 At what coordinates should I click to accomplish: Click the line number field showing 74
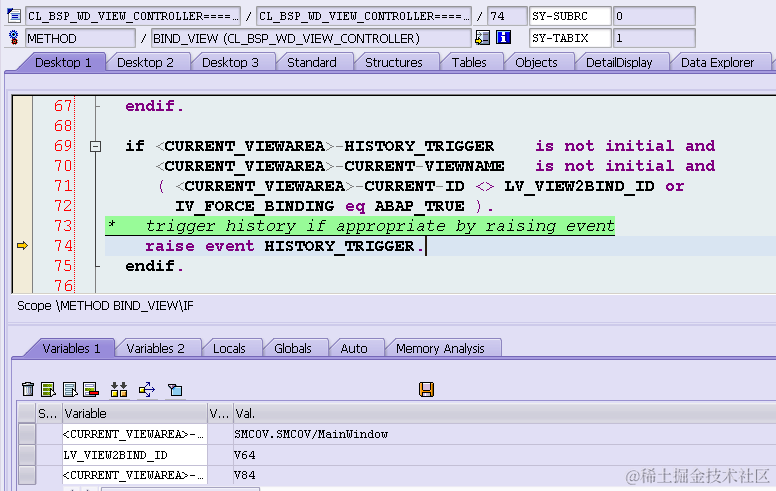[507, 16]
